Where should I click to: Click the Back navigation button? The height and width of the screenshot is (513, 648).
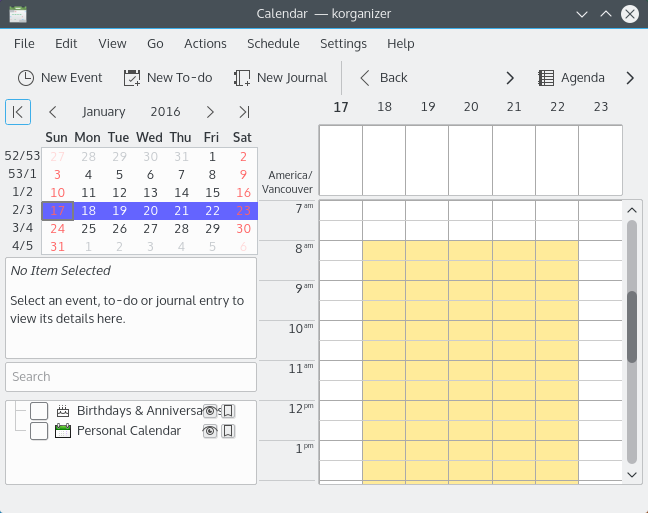click(384, 78)
